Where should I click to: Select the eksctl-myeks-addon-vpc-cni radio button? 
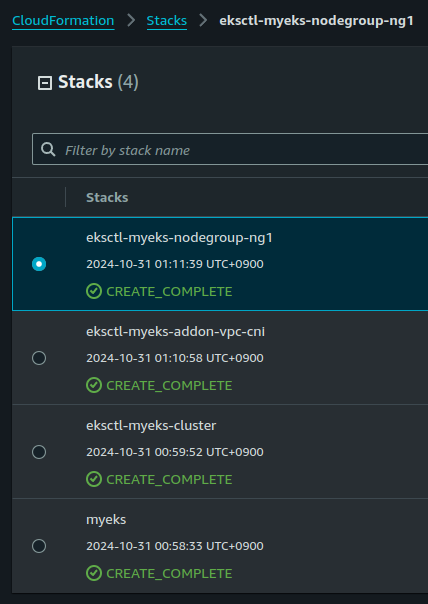tap(39, 358)
